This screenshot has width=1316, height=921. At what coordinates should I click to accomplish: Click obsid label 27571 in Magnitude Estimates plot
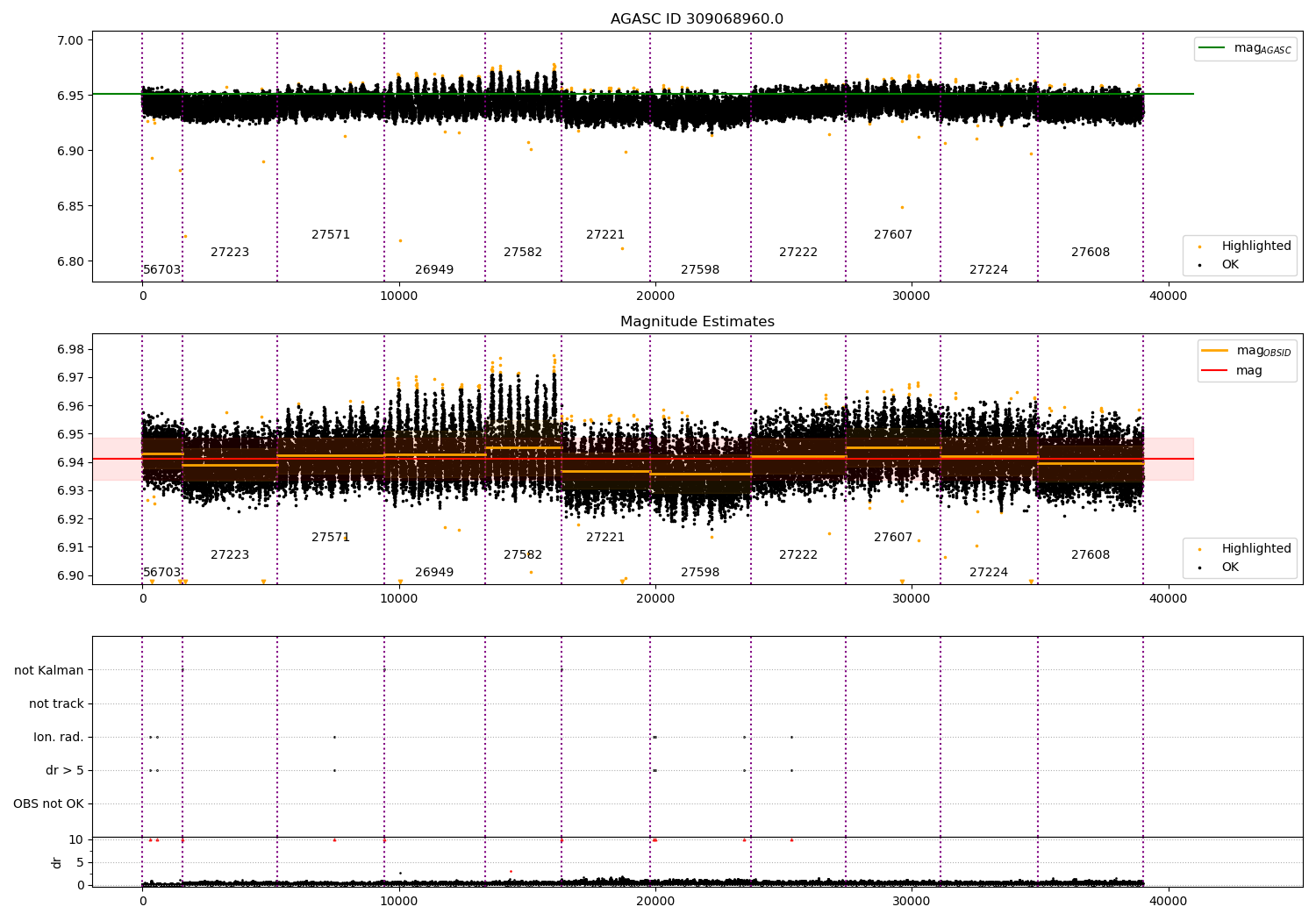coord(331,538)
